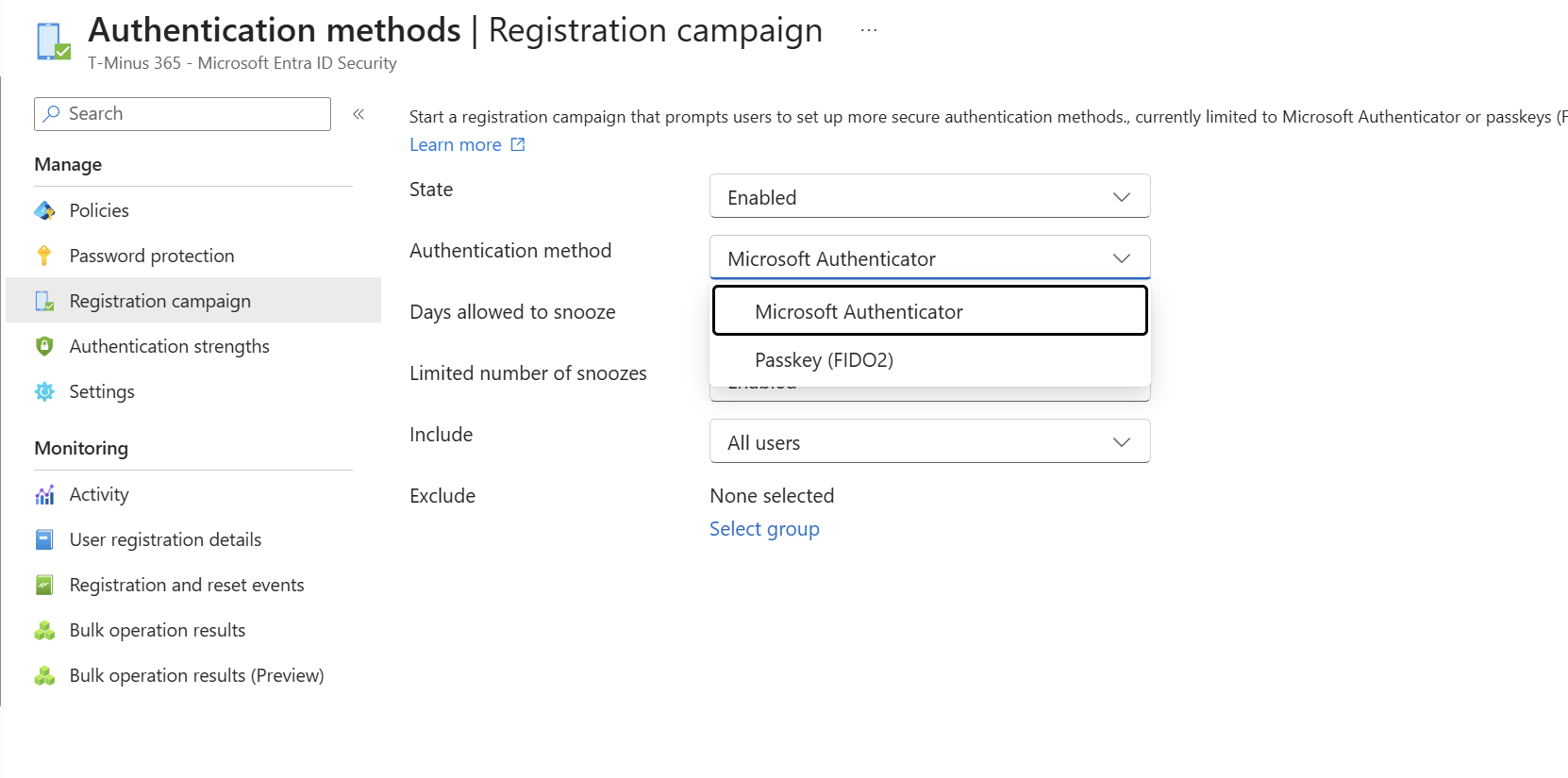Collapse the sidebar with double chevron

(359, 114)
